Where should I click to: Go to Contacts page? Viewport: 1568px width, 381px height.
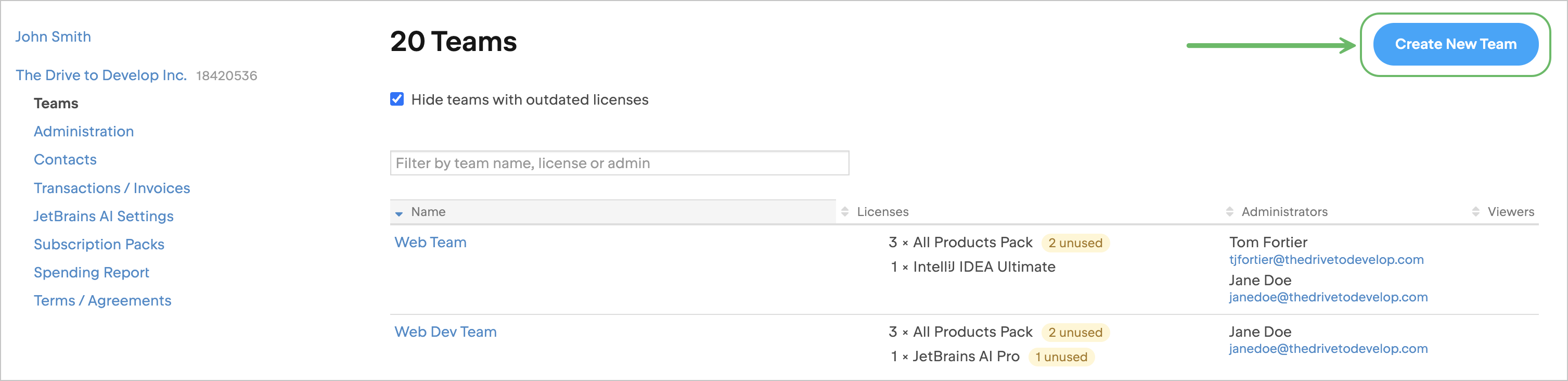[x=65, y=159]
